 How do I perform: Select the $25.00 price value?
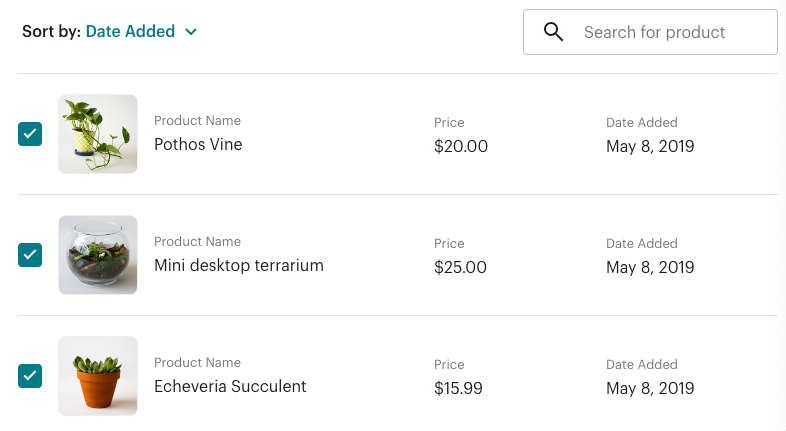tap(461, 267)
